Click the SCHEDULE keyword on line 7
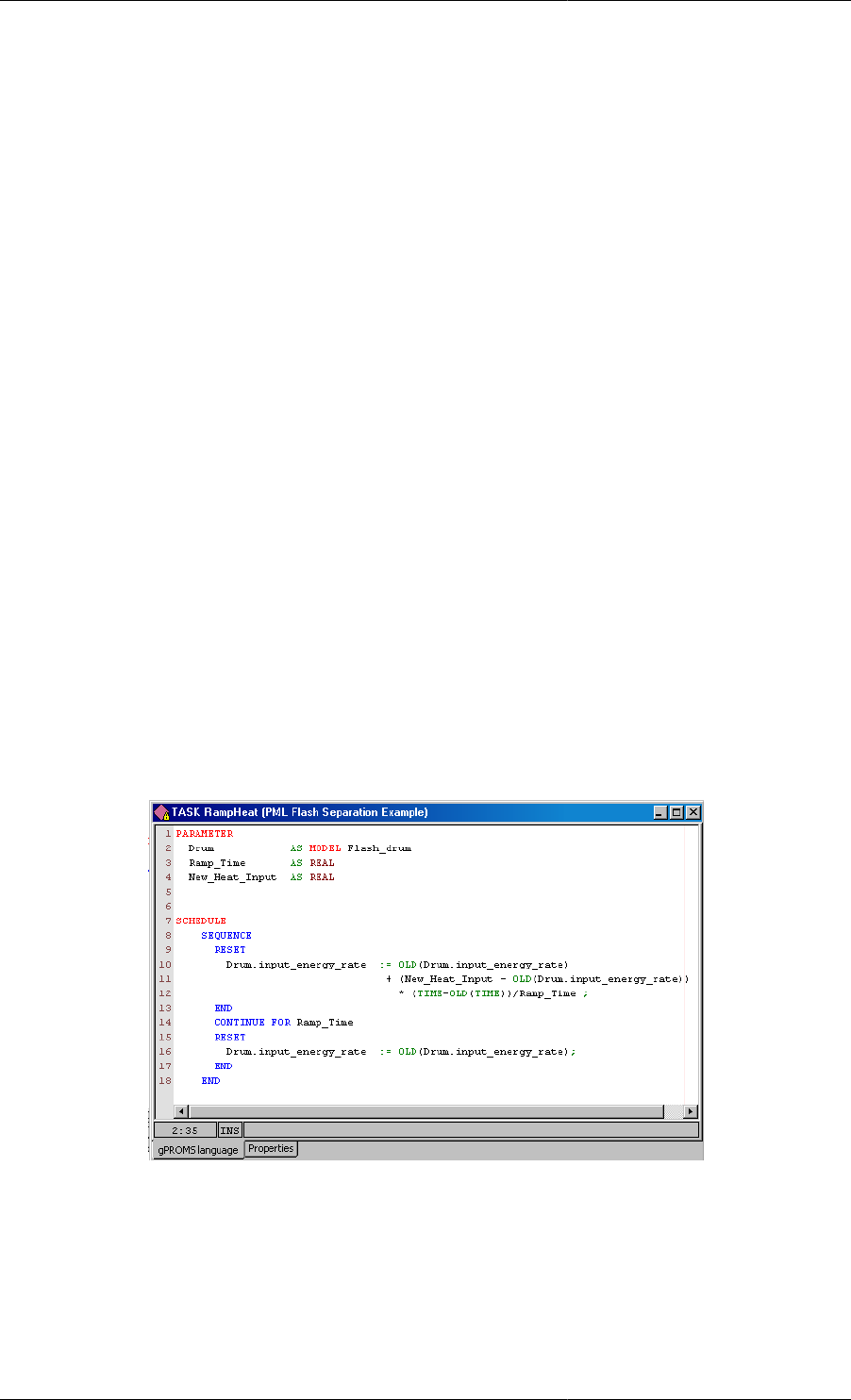851x1400 pixels. tap(201, 921)
